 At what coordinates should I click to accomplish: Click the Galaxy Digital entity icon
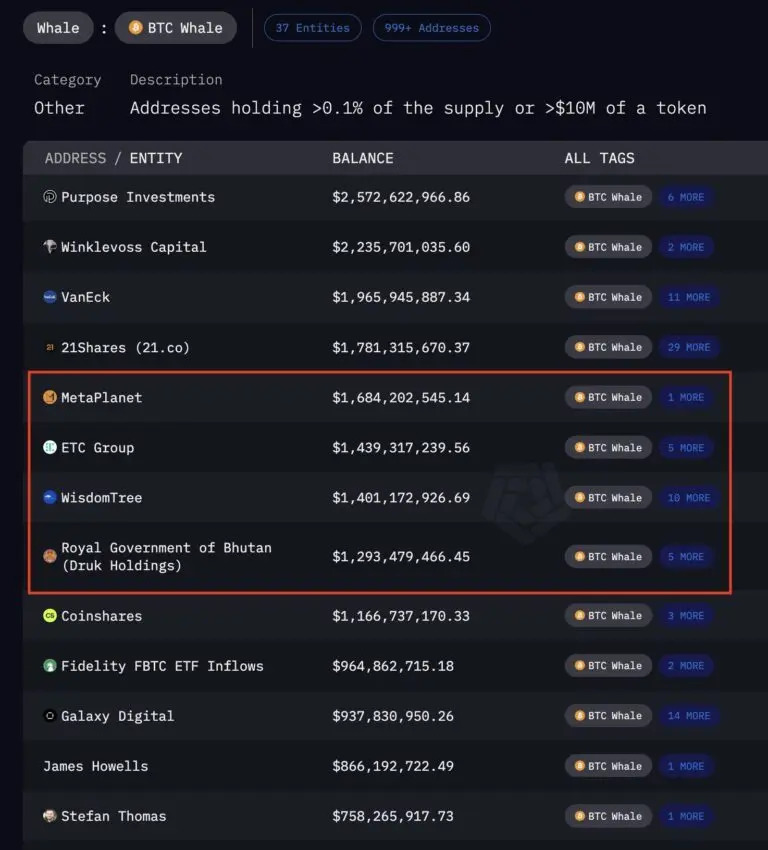pyautogui.click(x=50, y=716)
